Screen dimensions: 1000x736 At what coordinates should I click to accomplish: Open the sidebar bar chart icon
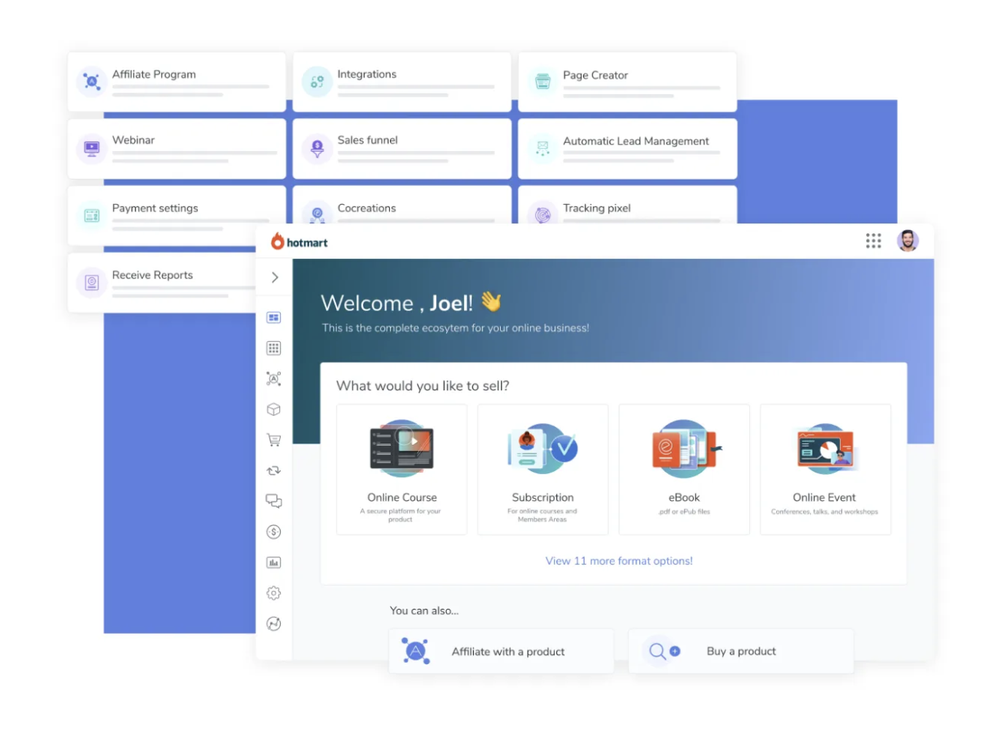pyautogui.click(x=274, y=563)
